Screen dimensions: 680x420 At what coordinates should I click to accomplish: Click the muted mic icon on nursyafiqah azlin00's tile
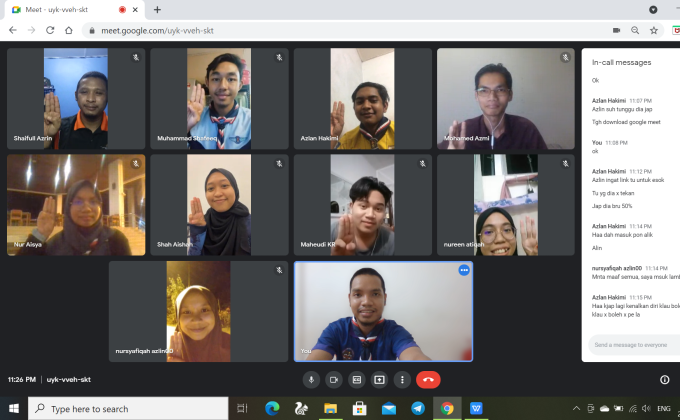[x=279, y=270]
